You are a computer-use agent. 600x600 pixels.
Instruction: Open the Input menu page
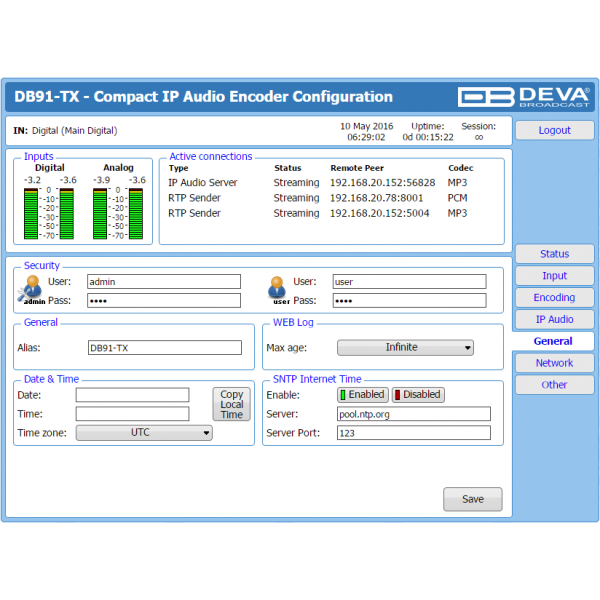pos(554,276)
